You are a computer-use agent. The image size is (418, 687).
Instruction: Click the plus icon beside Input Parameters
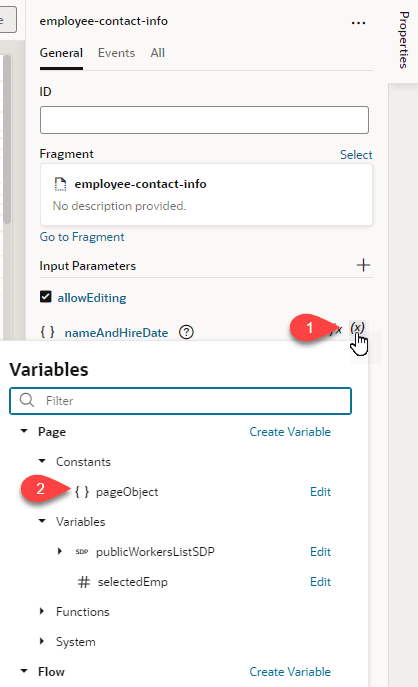(x=363, y=265)
